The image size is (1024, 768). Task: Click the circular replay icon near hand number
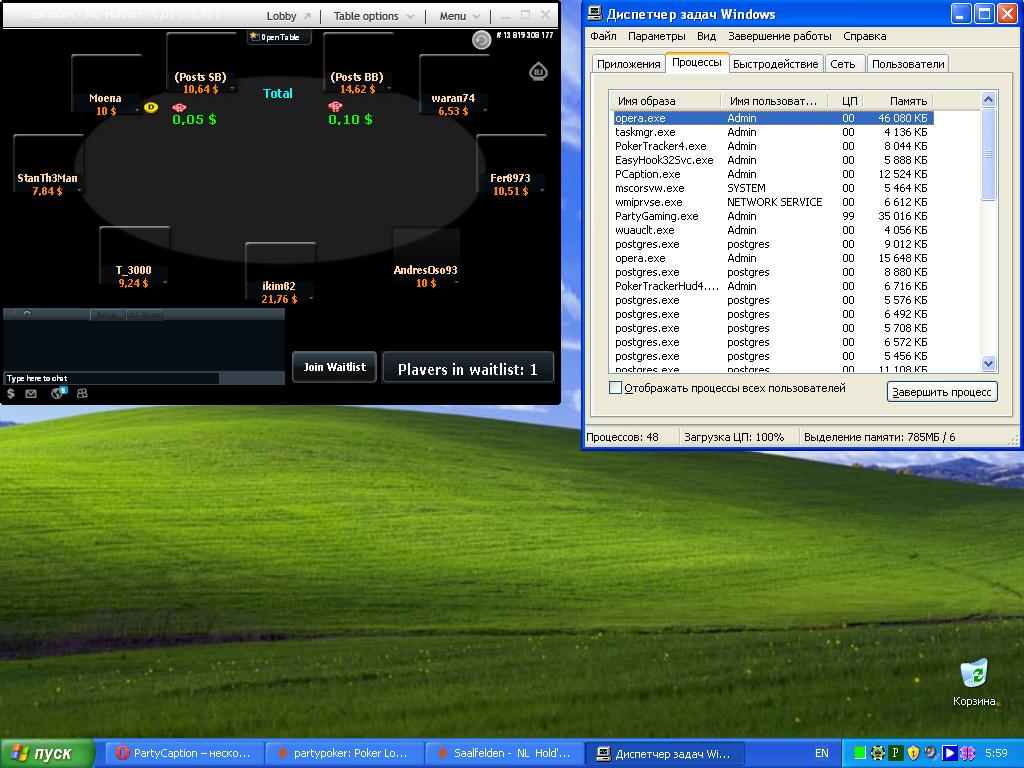pos(481,40)
